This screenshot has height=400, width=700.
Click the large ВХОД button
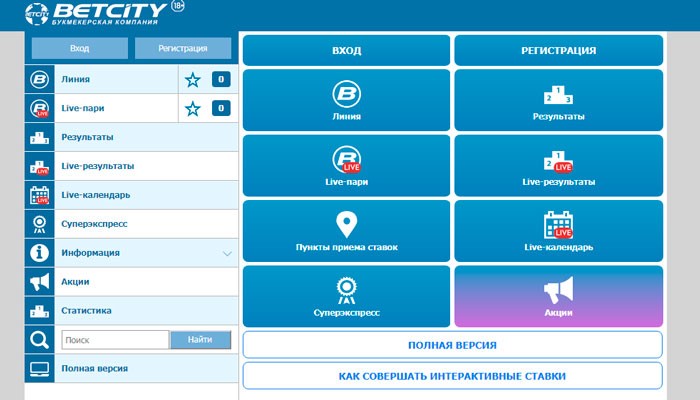pyautogui.click(x=346, y=50)
